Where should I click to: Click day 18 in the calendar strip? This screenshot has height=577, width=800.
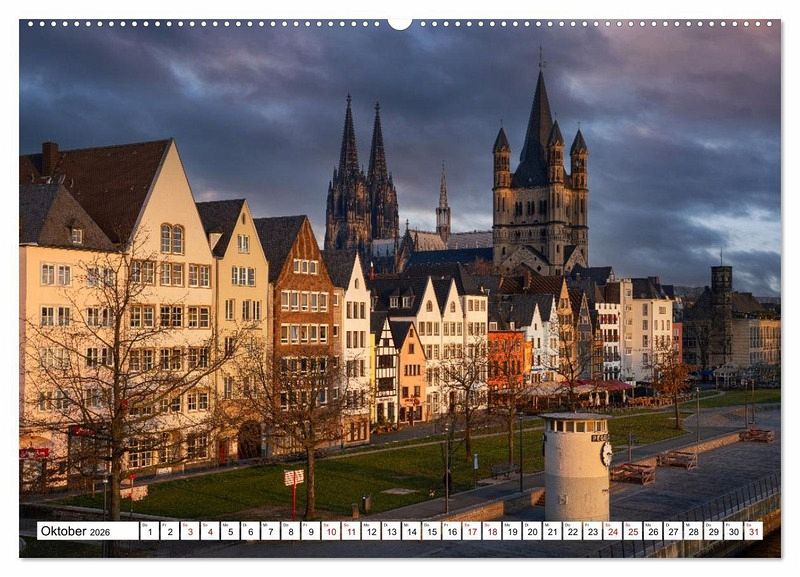tap(491, 531)
